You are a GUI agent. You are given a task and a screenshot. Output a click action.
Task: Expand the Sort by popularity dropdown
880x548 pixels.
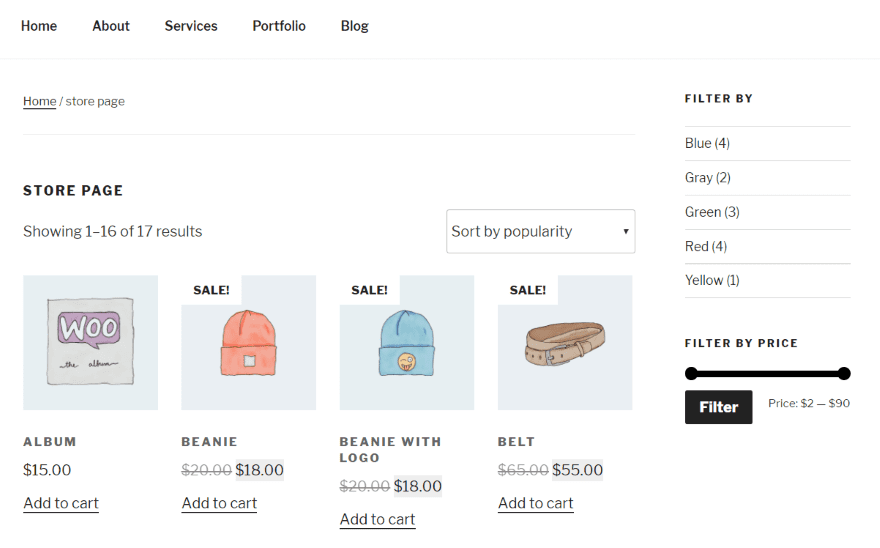point(540,231)
